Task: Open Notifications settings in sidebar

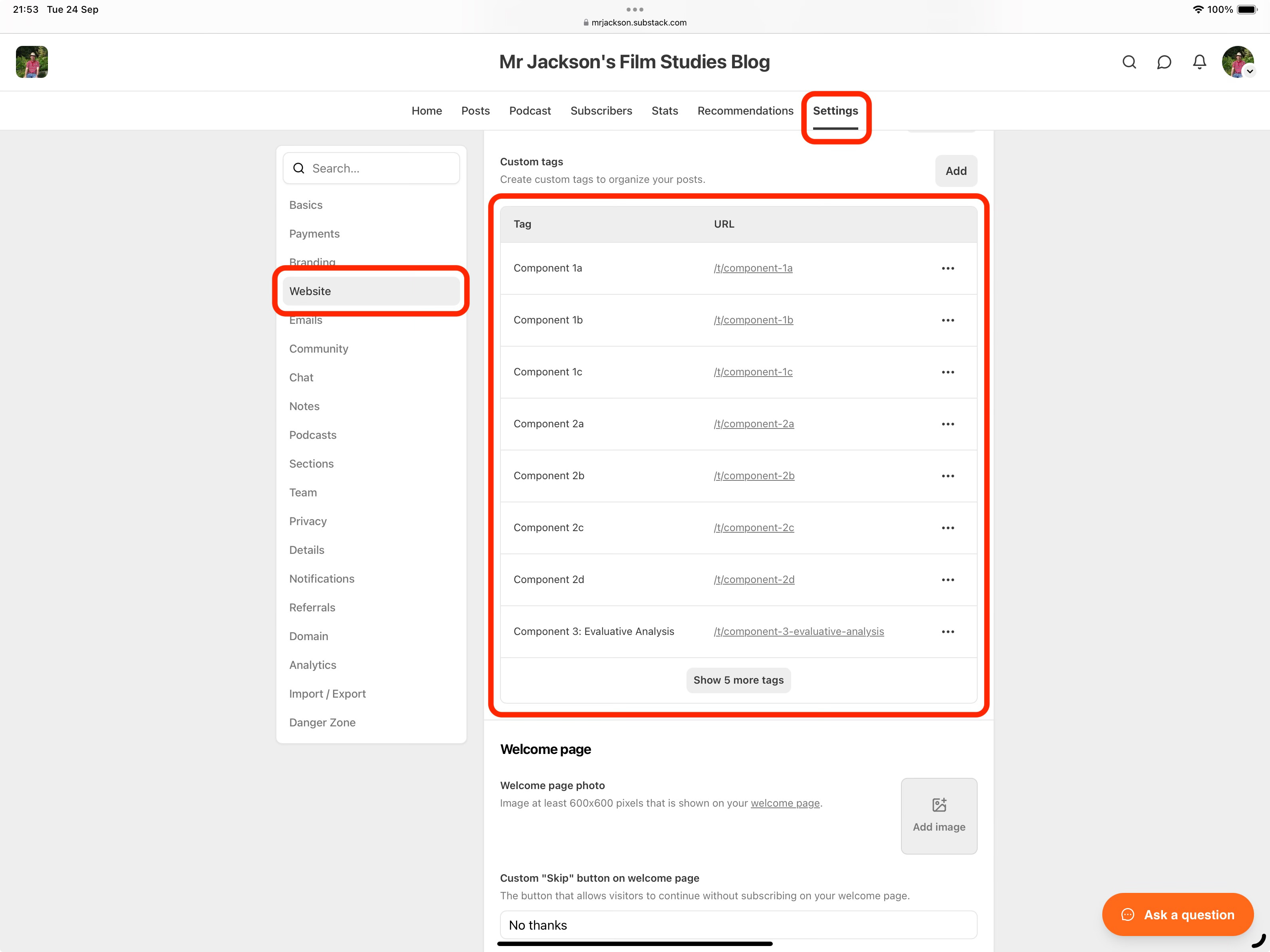Action: [371, 579]
